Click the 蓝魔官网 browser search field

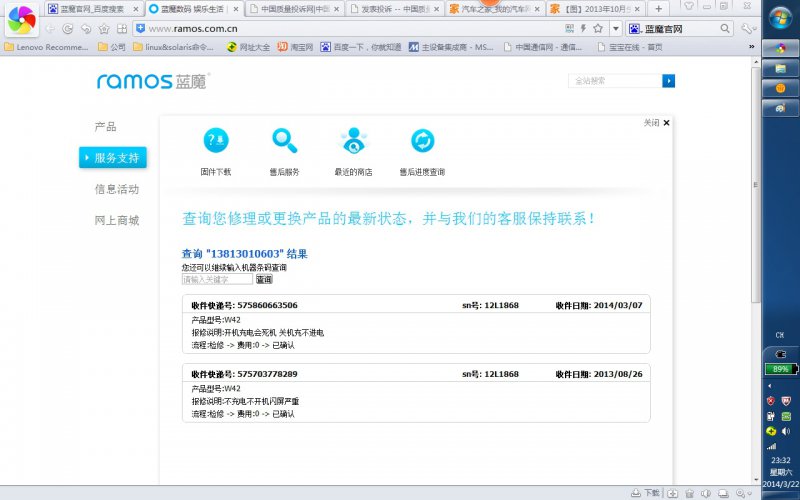pos(679,29)
